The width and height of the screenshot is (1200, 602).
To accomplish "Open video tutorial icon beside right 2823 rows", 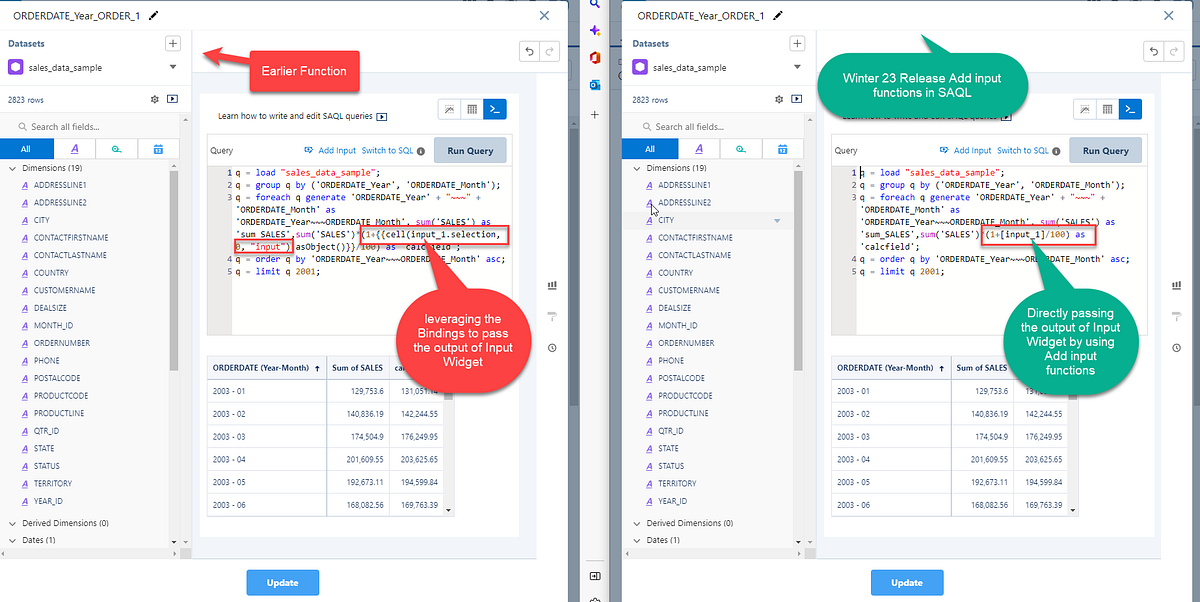I will click(x=797, y=100).
